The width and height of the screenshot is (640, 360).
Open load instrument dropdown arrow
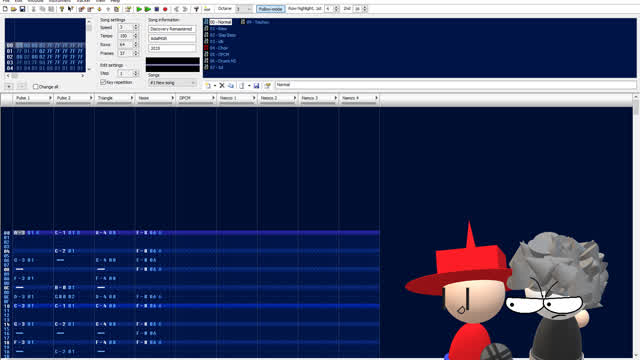click(x=249, y=85)
